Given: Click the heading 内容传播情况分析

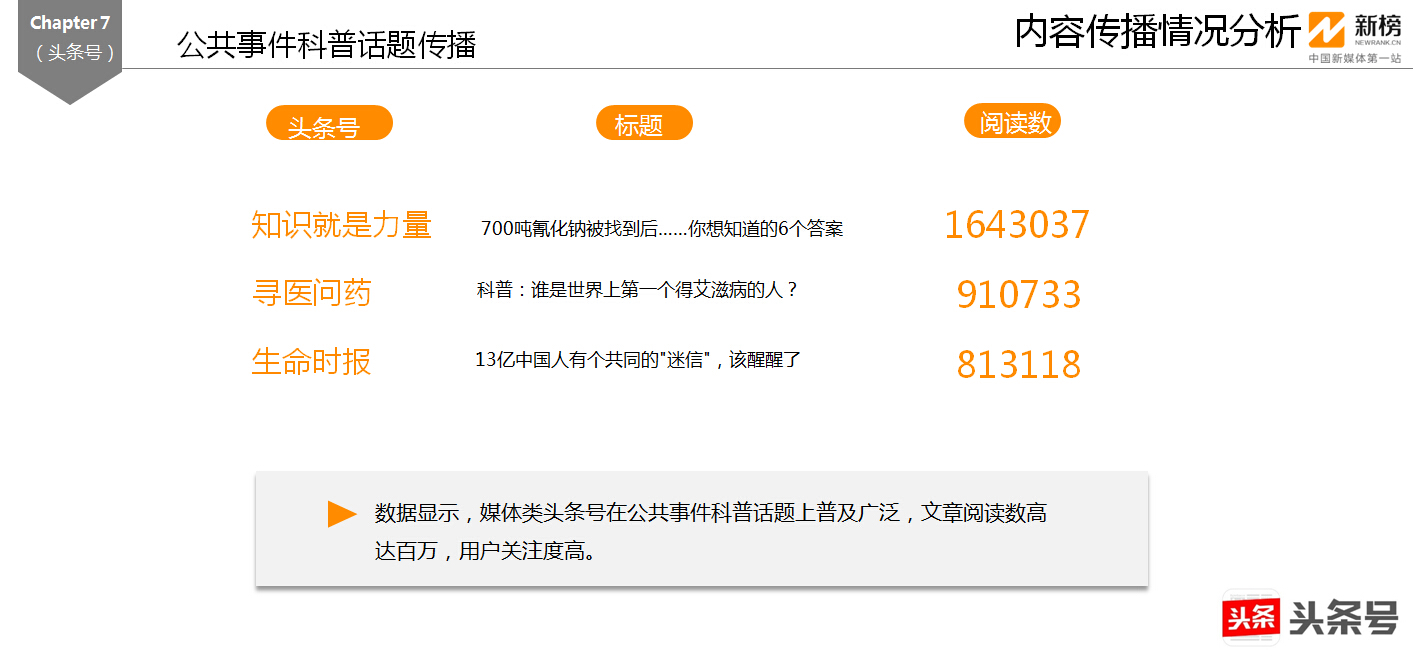Looking at the screenshot, I should (x=1157, y=32).
